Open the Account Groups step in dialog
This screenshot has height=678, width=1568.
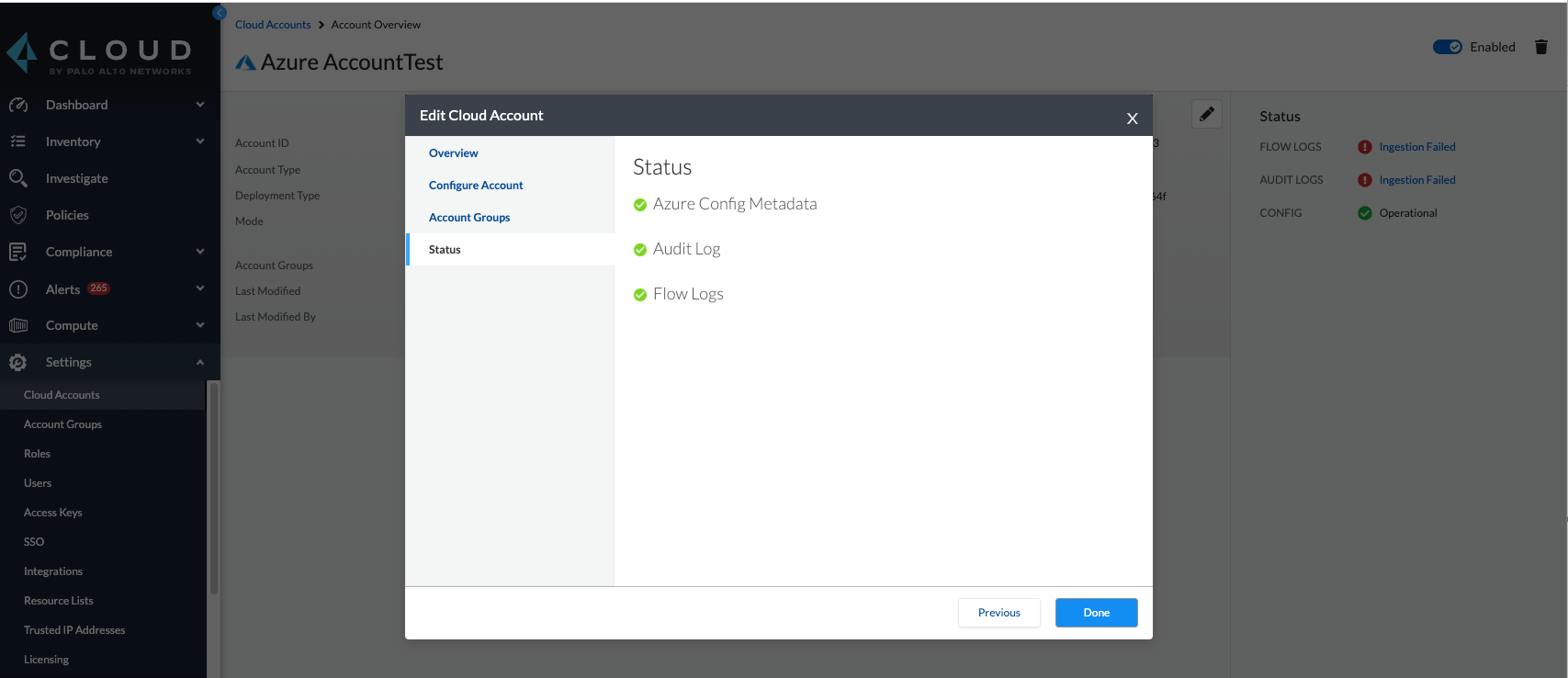click(469, 218)
